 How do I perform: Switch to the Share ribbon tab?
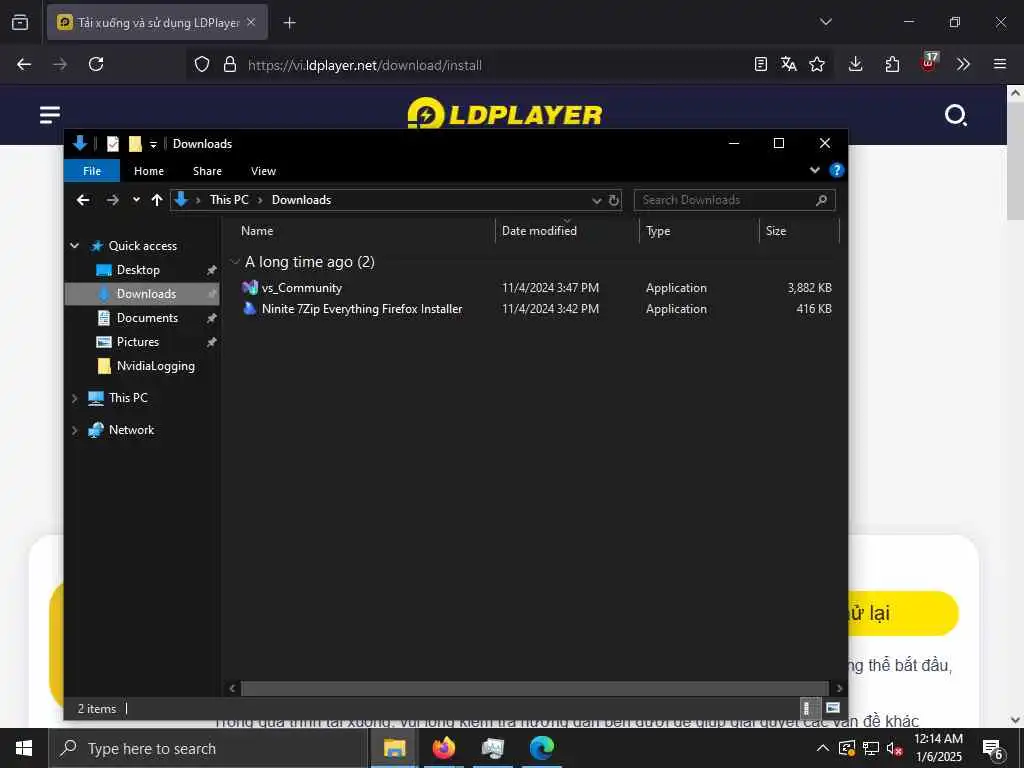click(207, 170)
